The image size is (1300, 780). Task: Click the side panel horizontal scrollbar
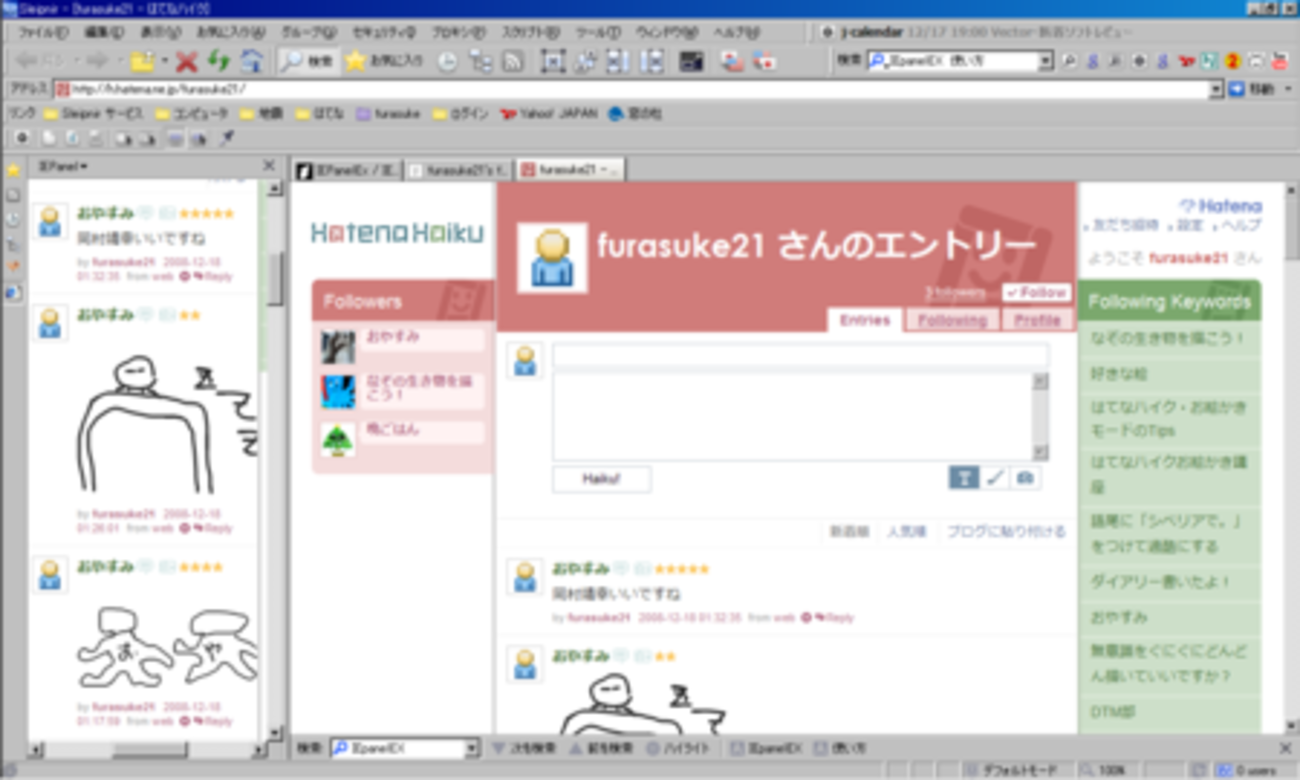pyautogui.click(x=149, y=748)
